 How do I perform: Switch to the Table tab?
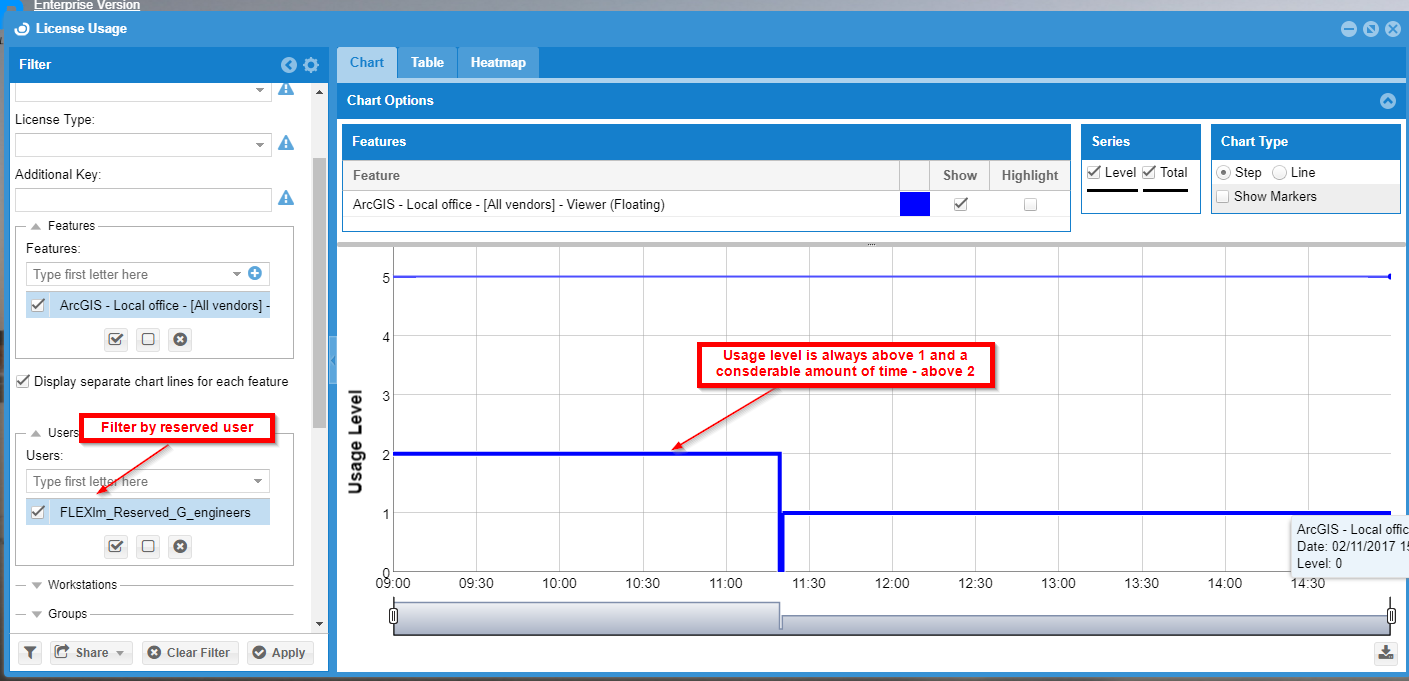pyautogui.click(x=427, y=63)
